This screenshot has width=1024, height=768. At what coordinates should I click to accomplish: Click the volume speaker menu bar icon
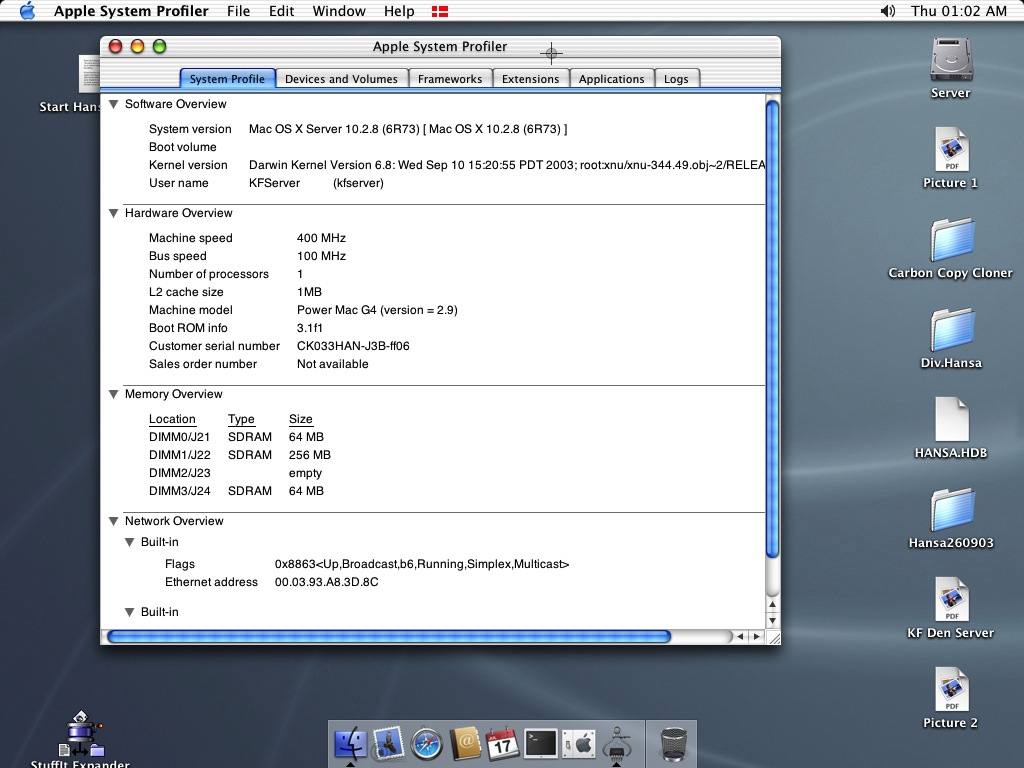(x=888, y=11)
